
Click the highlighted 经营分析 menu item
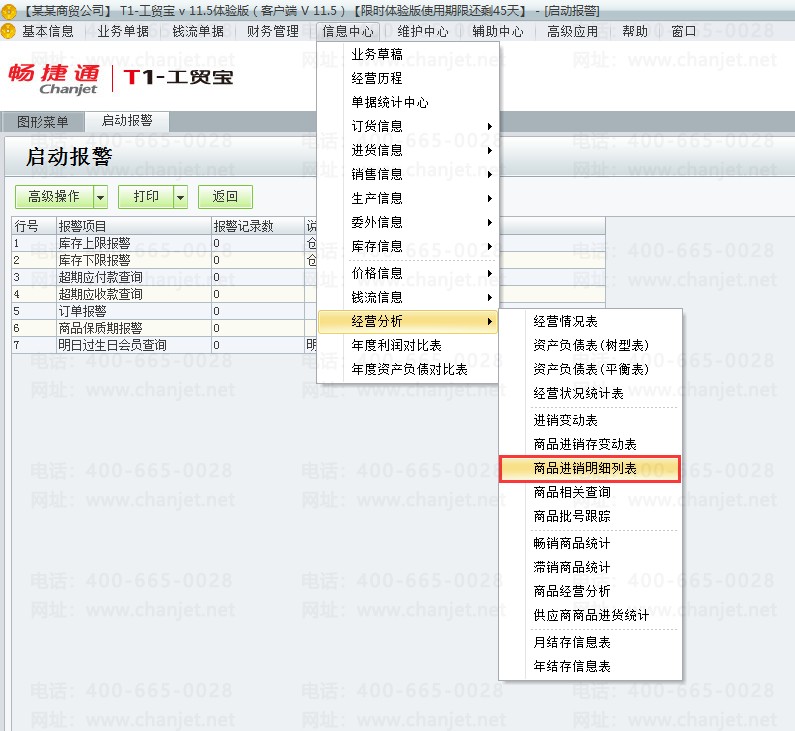pyautogui.click(x=407, y=321)
